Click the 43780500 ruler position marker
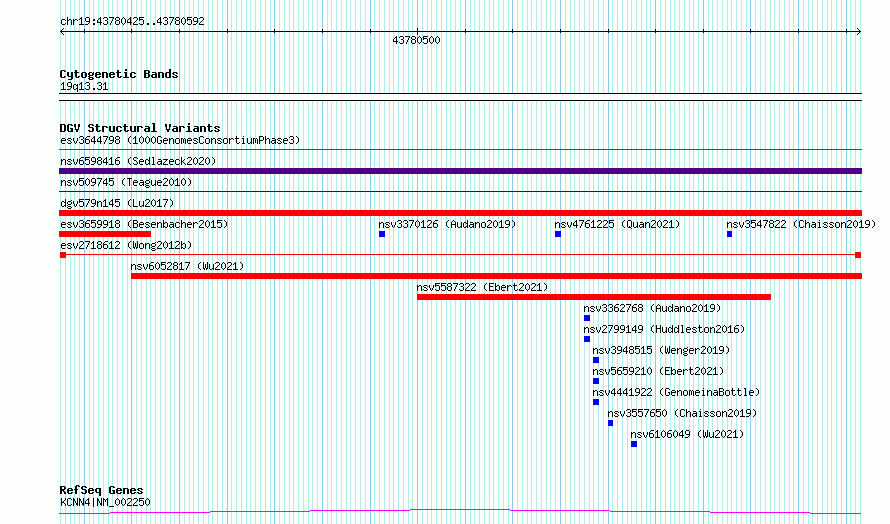Screen dimensions: 890x524 (416, 40)
